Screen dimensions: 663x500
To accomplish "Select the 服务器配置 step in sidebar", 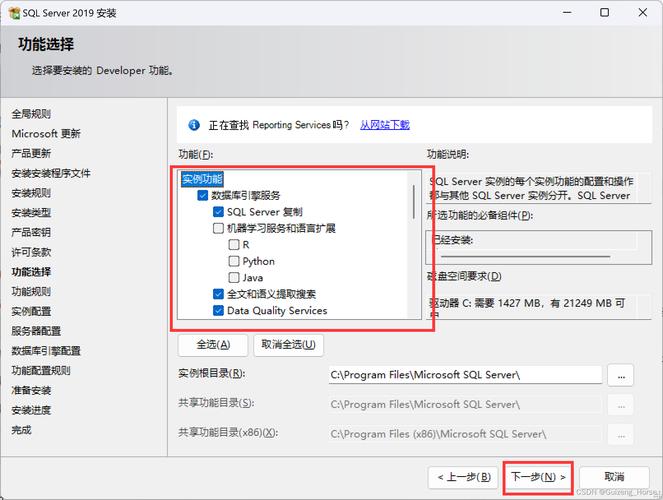I will click(x=36, y=331).
